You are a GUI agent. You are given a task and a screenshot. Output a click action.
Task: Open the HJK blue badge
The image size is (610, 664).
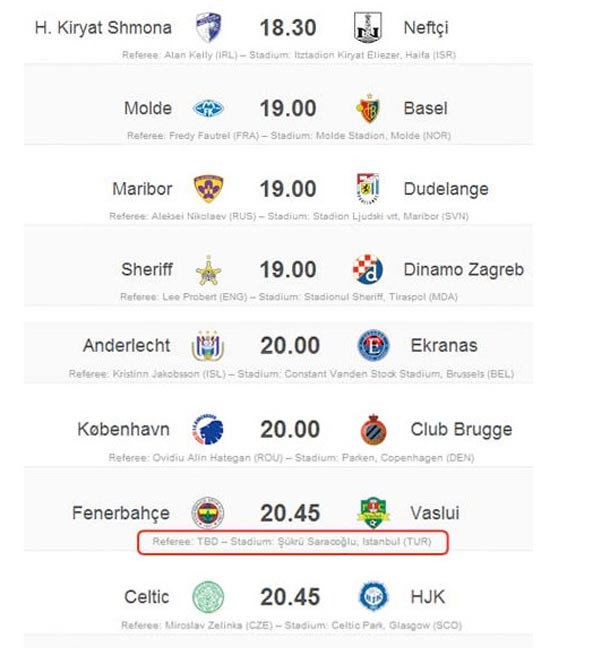click(373, 596)
